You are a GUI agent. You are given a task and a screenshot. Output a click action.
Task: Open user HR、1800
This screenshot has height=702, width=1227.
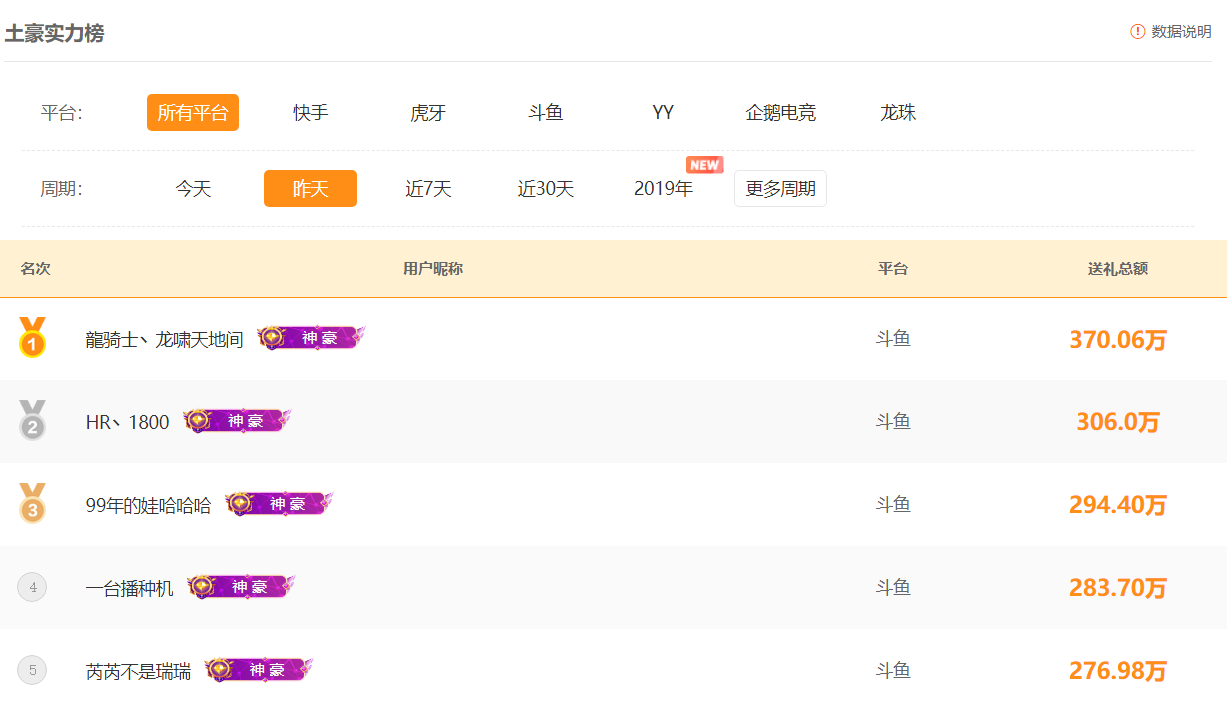tap(128, 422)
